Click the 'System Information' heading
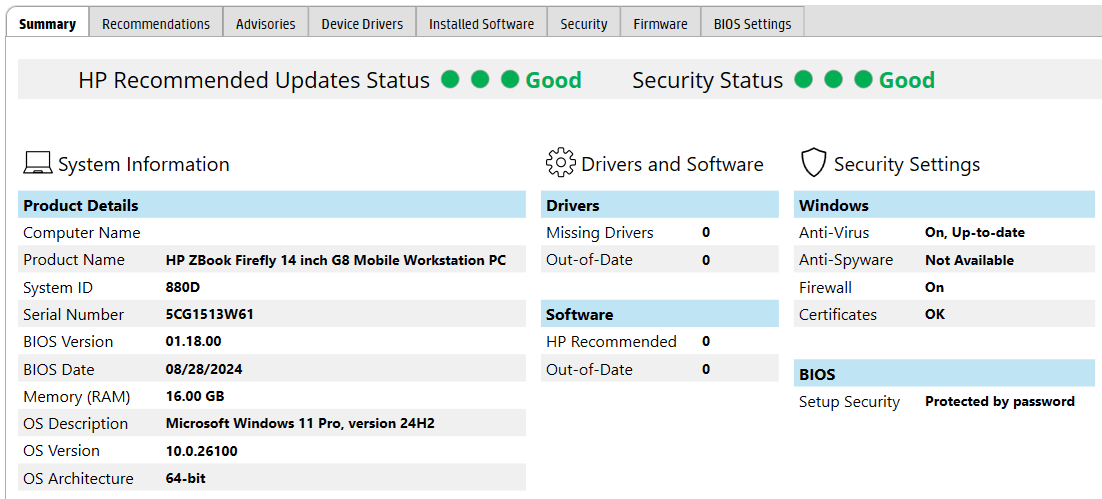Image resolution: width=1102 pixels, height=499 pixels. tap(143, 164)
